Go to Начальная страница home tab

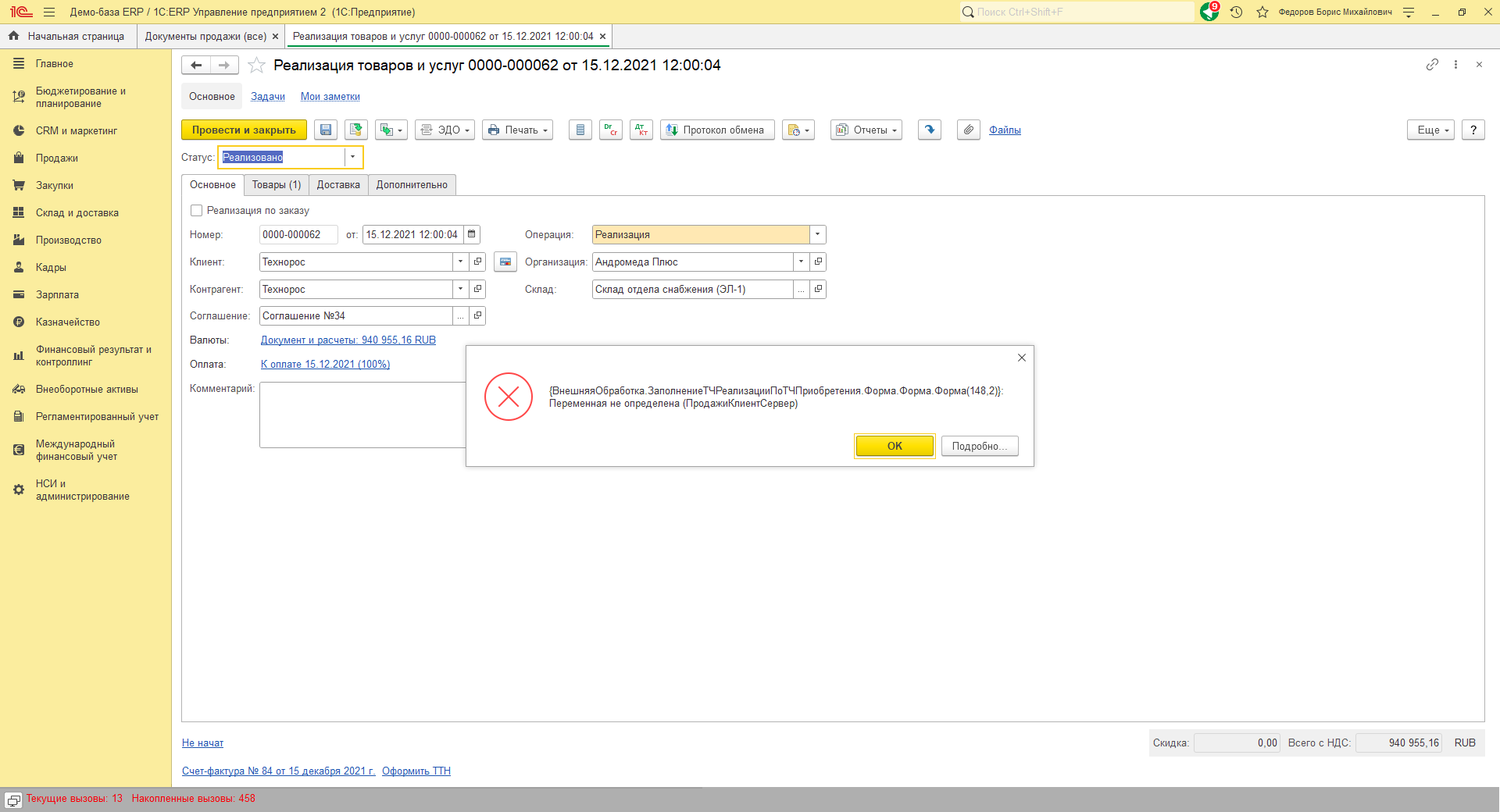coord(68,36)
